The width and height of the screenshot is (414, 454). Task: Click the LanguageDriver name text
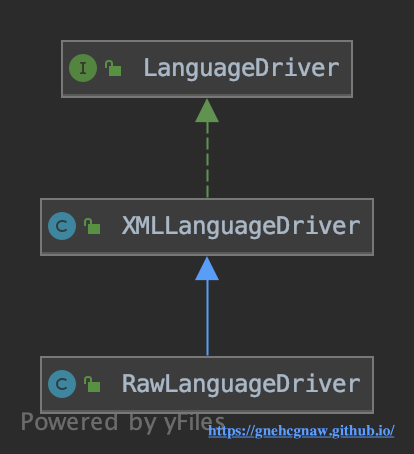[241, 69]
